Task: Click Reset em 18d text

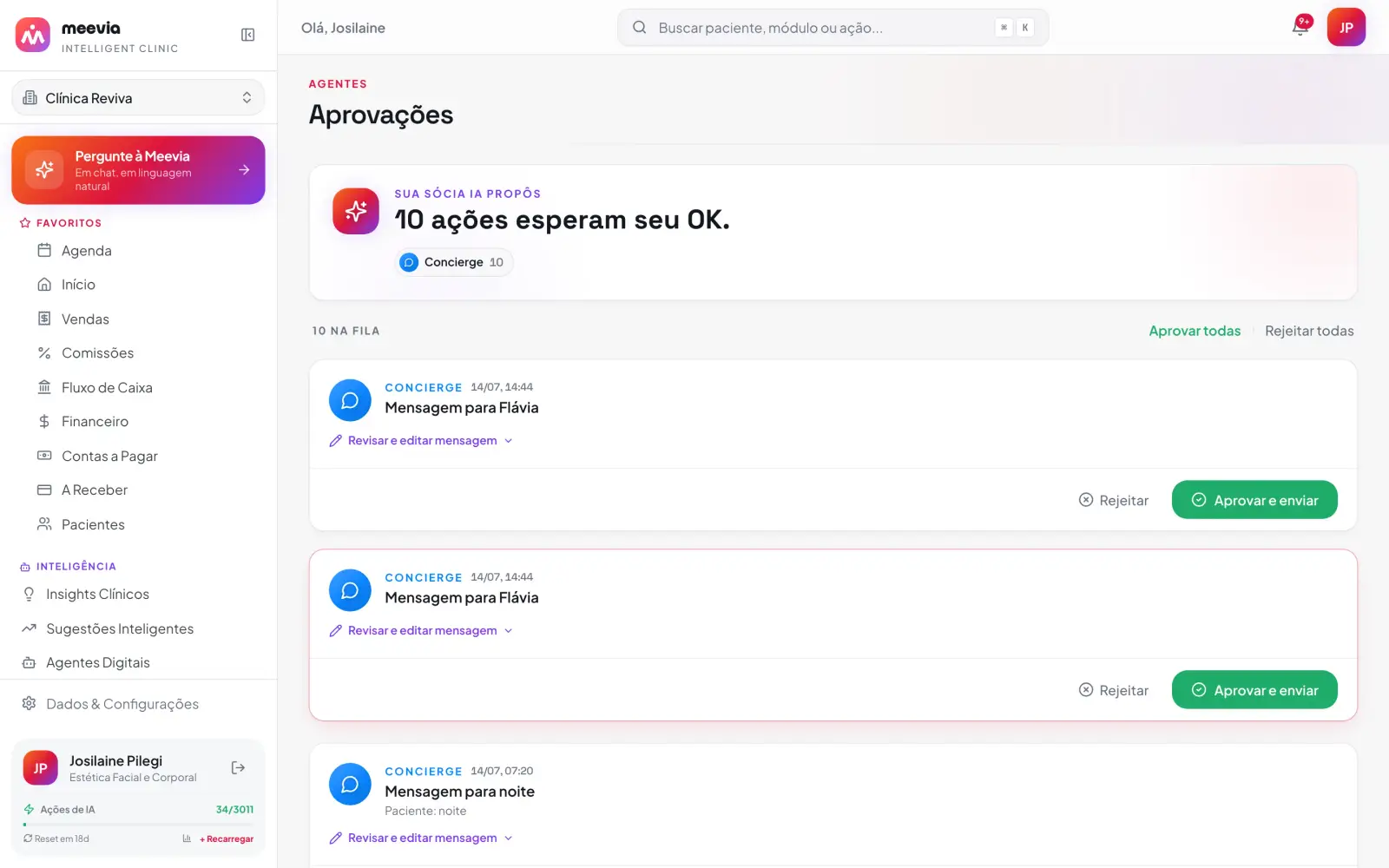Action: click(x=56, y=838)
